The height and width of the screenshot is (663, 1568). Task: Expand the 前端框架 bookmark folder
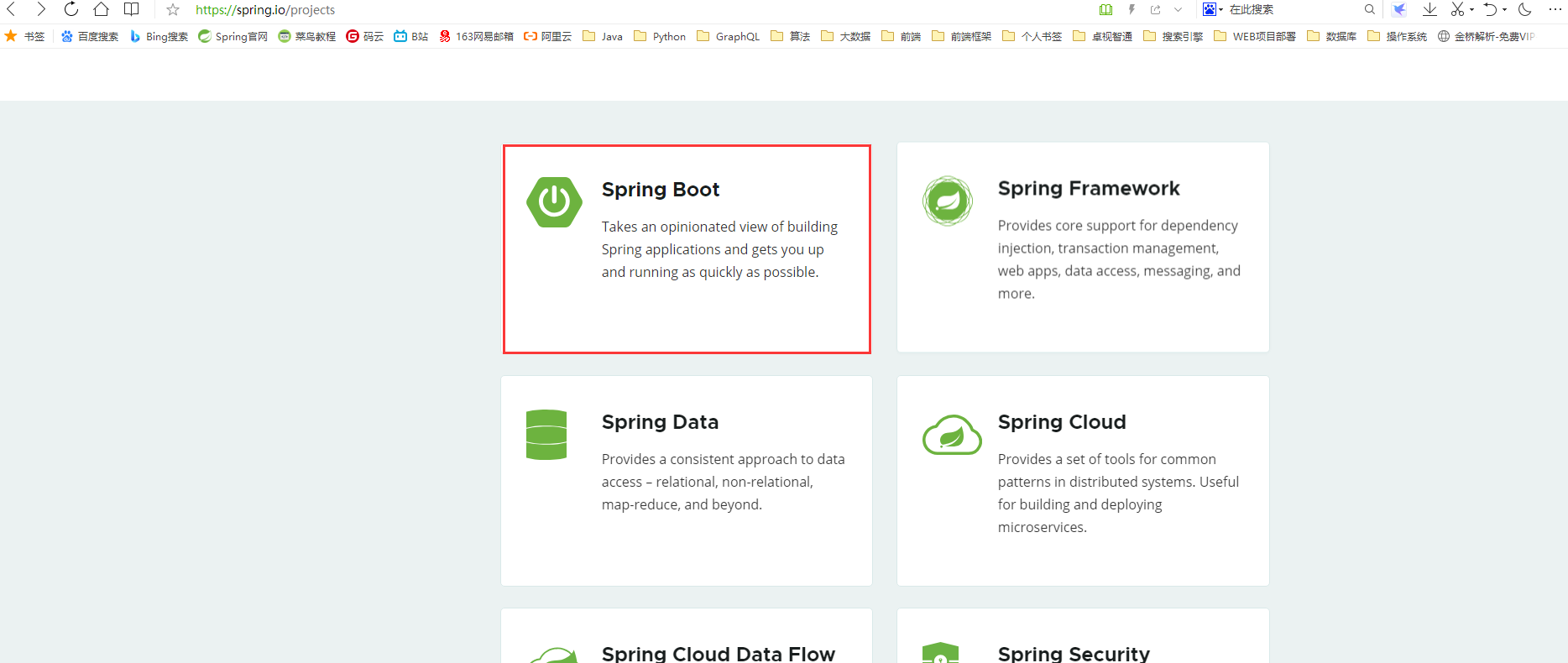point(962,36)
